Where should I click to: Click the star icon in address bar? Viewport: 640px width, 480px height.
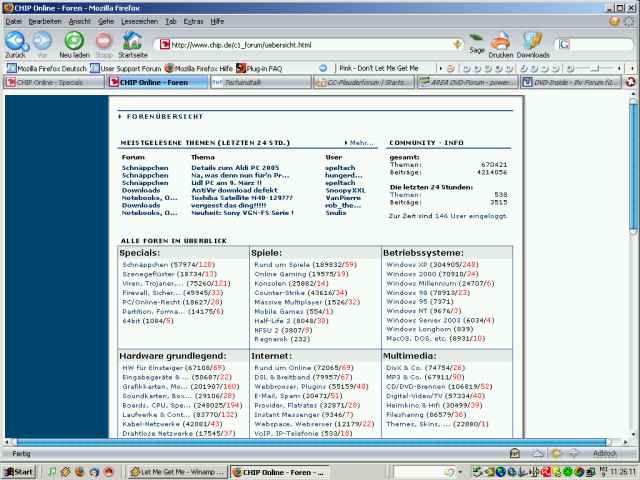[458, 44]
